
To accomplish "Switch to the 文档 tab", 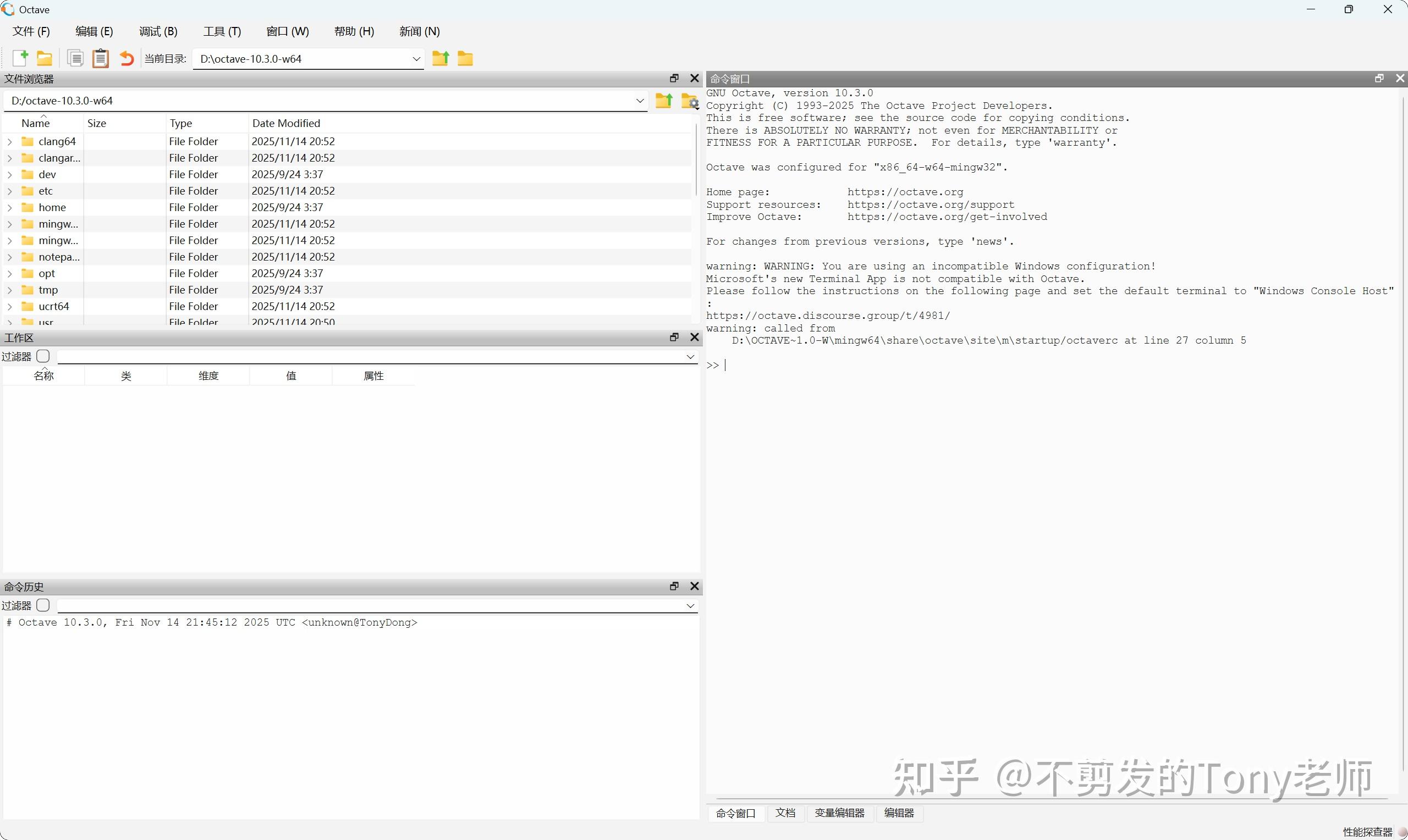I will tap(785, 813).
